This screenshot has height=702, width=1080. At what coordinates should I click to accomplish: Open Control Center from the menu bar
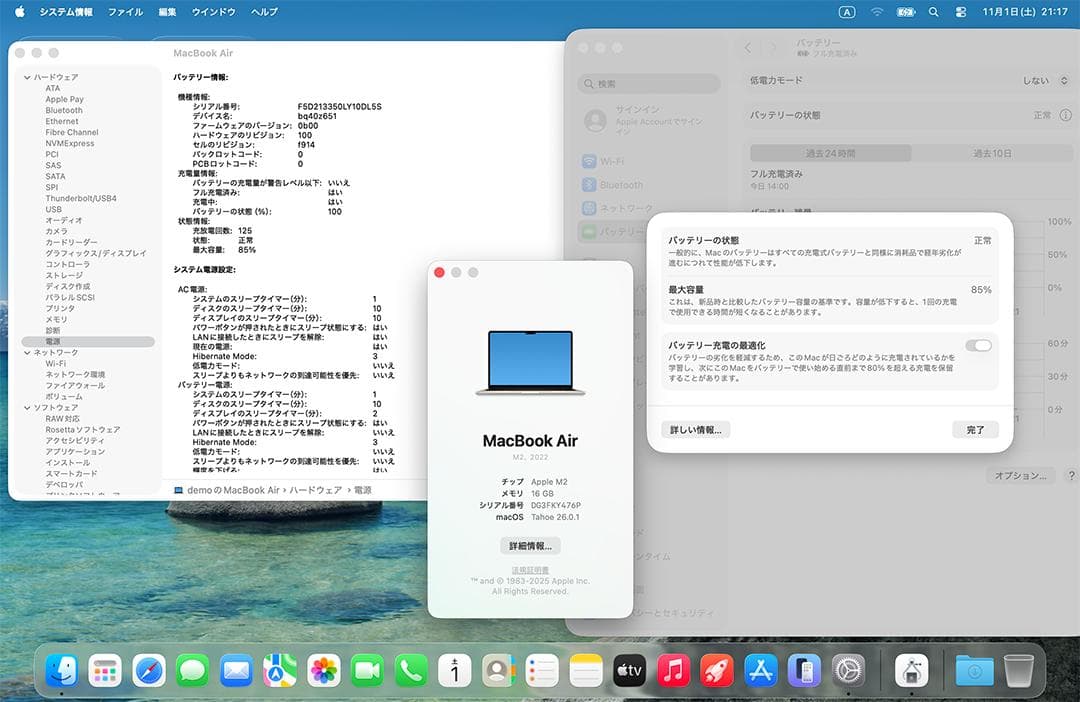pos(962,12)
